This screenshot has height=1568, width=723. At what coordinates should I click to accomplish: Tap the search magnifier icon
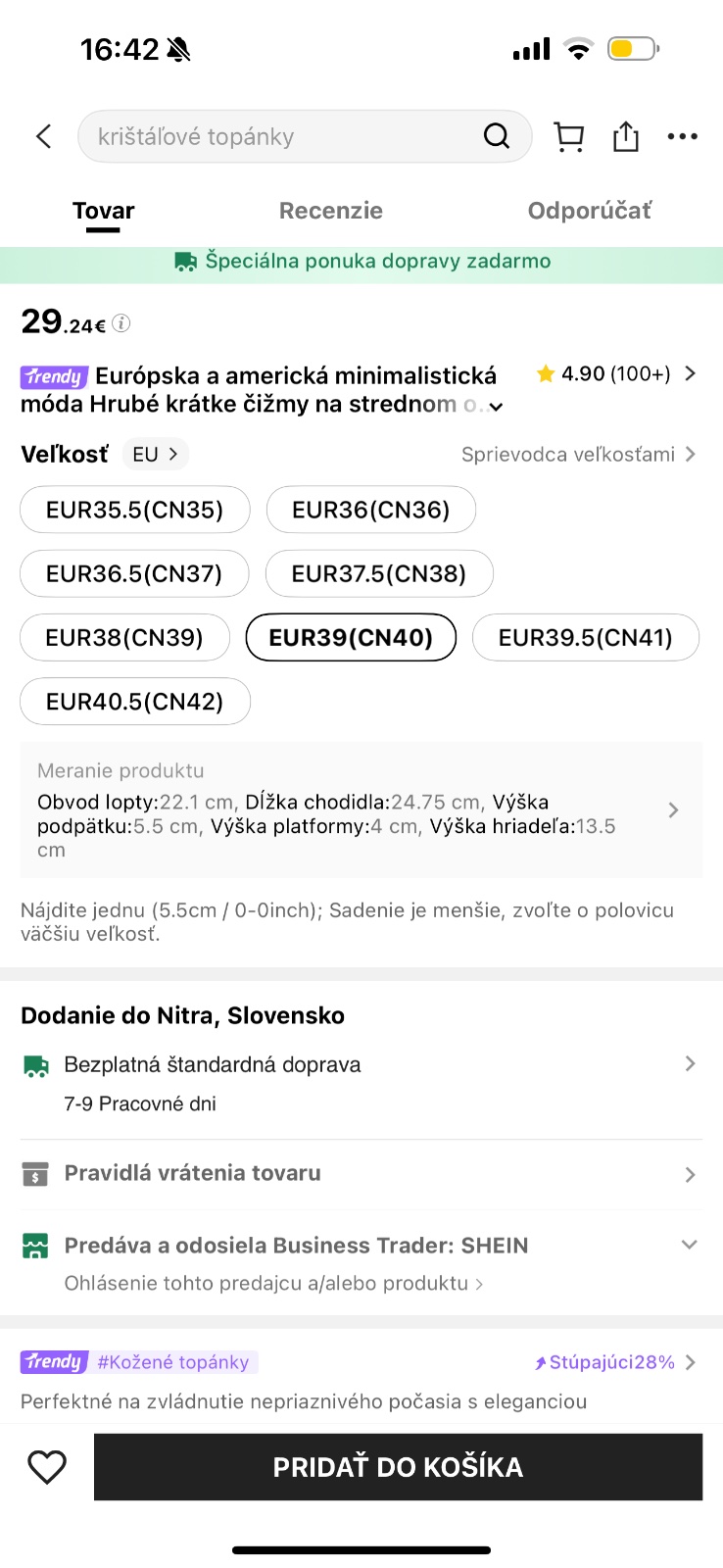coord(497,136)
